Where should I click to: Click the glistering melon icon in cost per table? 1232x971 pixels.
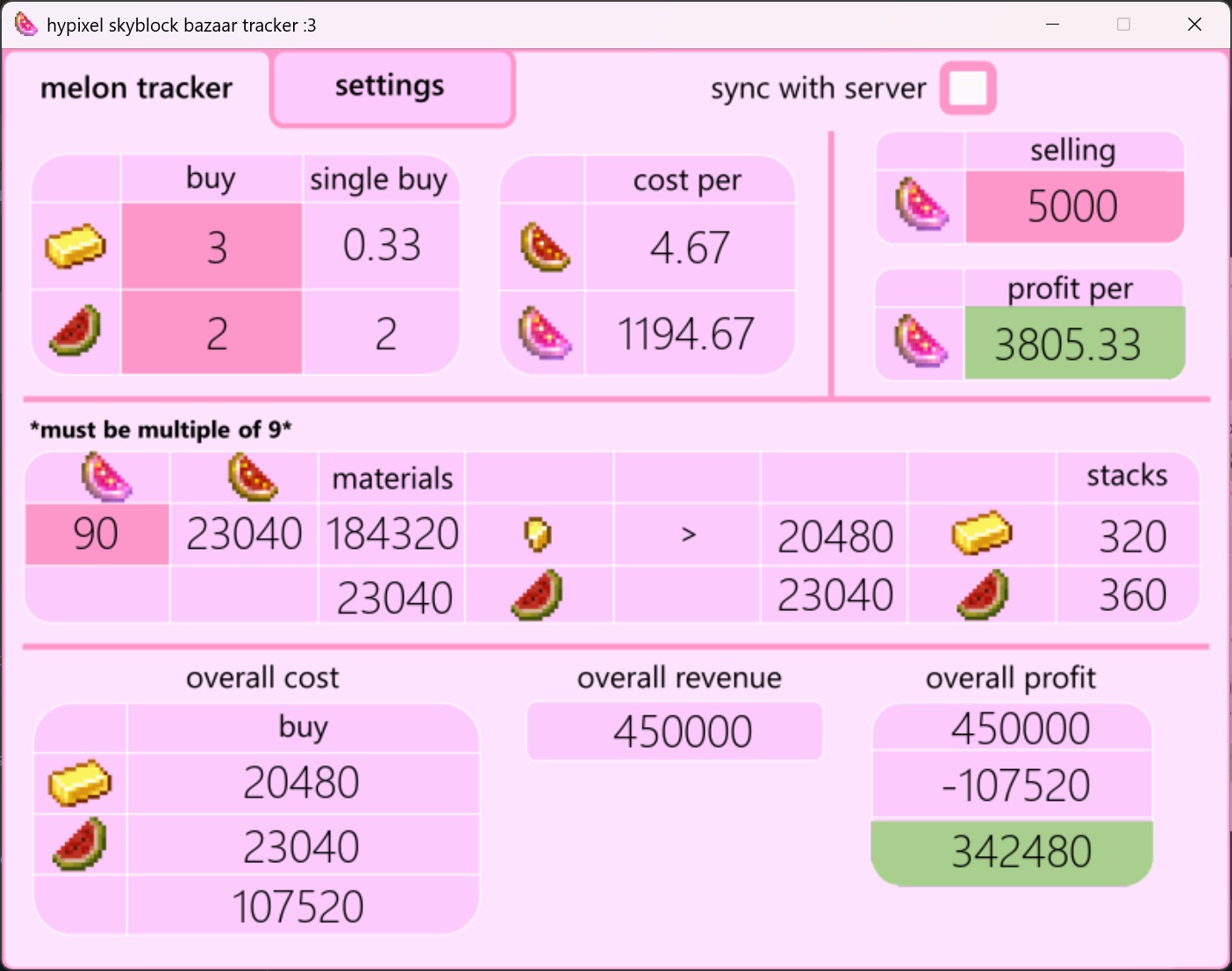coord(545,247)
